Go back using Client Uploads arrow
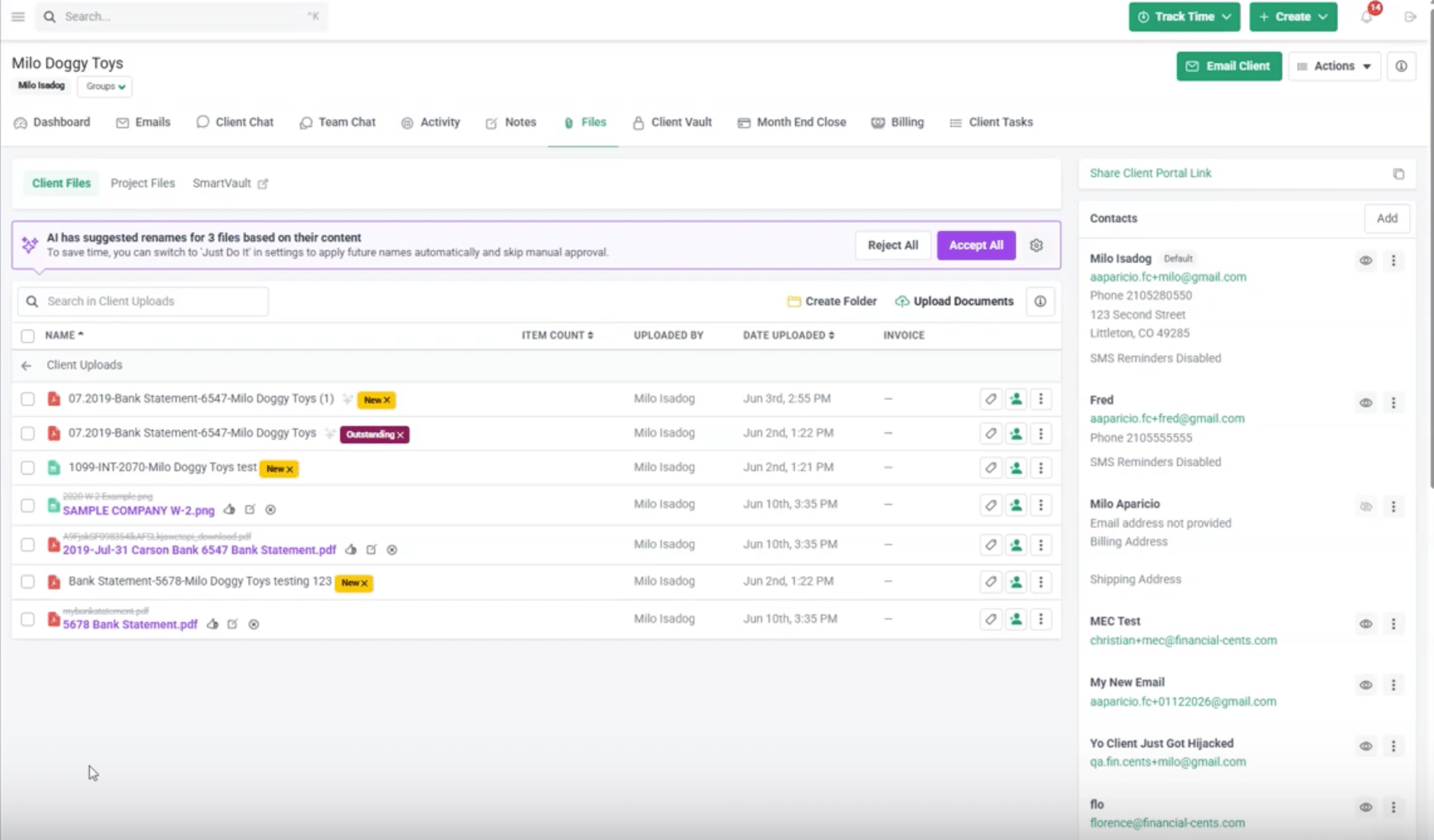1434x840 pixels. tap(27, 365)
